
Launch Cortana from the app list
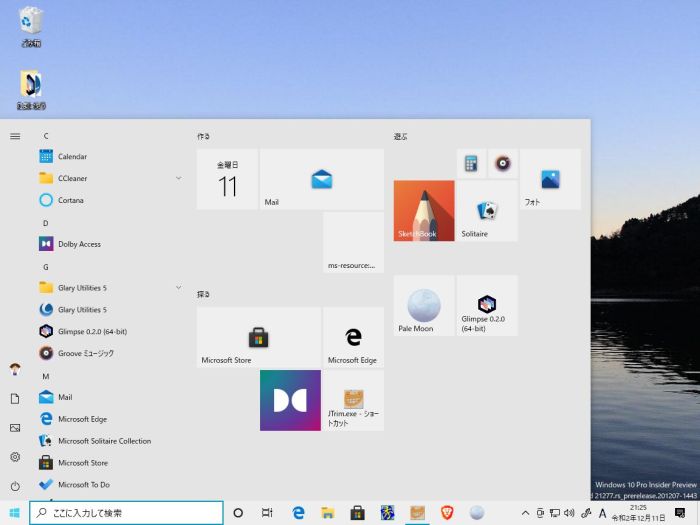point(71,200)
